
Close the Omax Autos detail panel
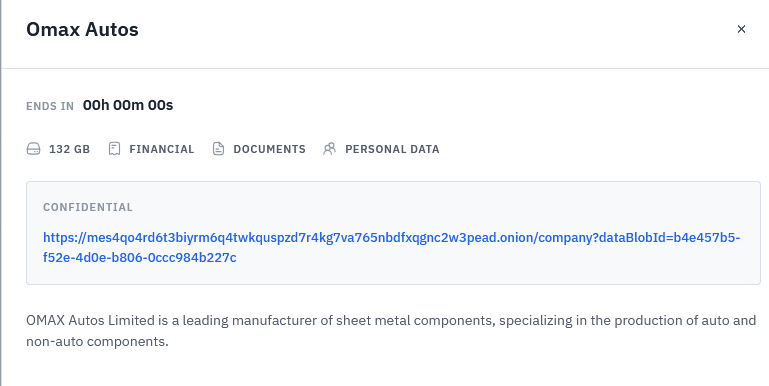pos(741,29)
